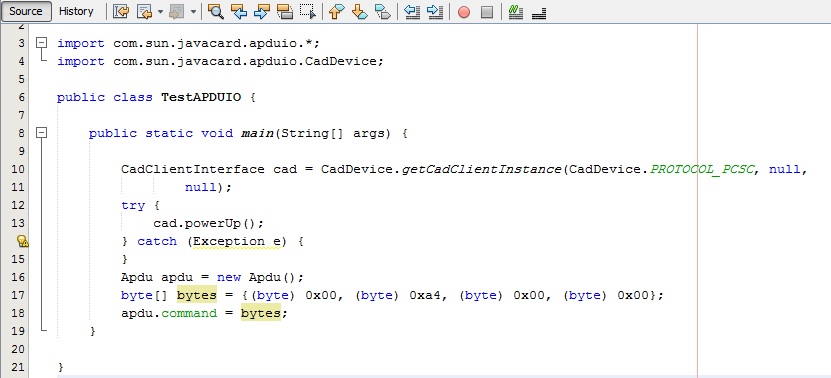The height and width of the screenshot is (378, 831).
Task: Click the String[] args parameter
Action: [335, 133]
